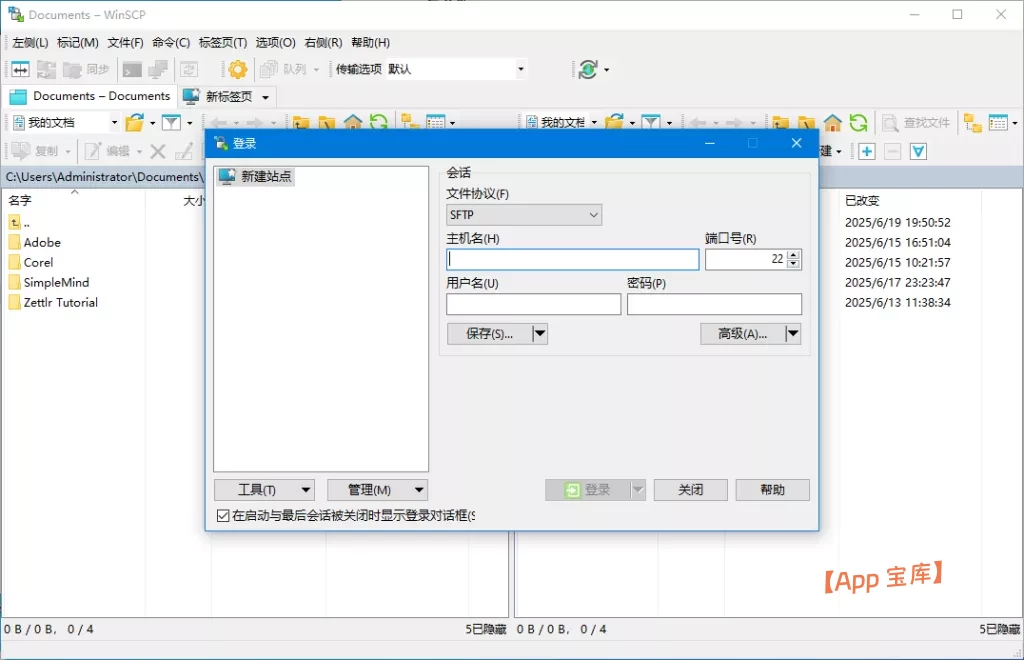Toggle left panel directory tree icon
1024x660 pixels.
(x=410, y=122)
